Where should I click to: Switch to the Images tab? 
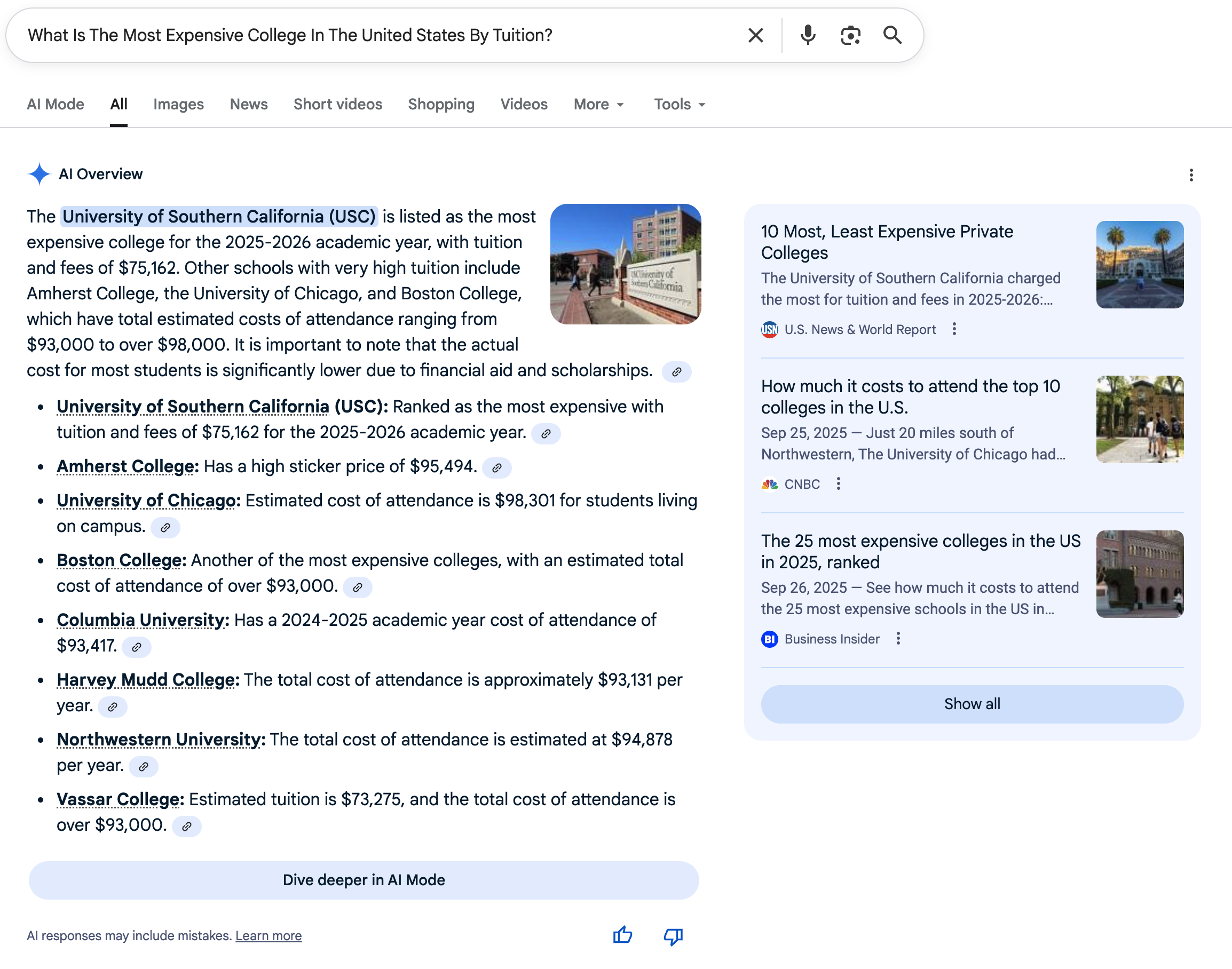click(178, 105)
